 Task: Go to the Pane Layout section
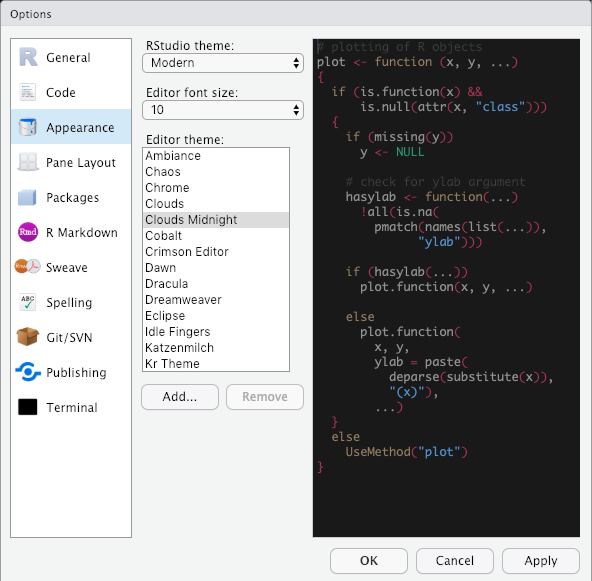tap(71, 162)
